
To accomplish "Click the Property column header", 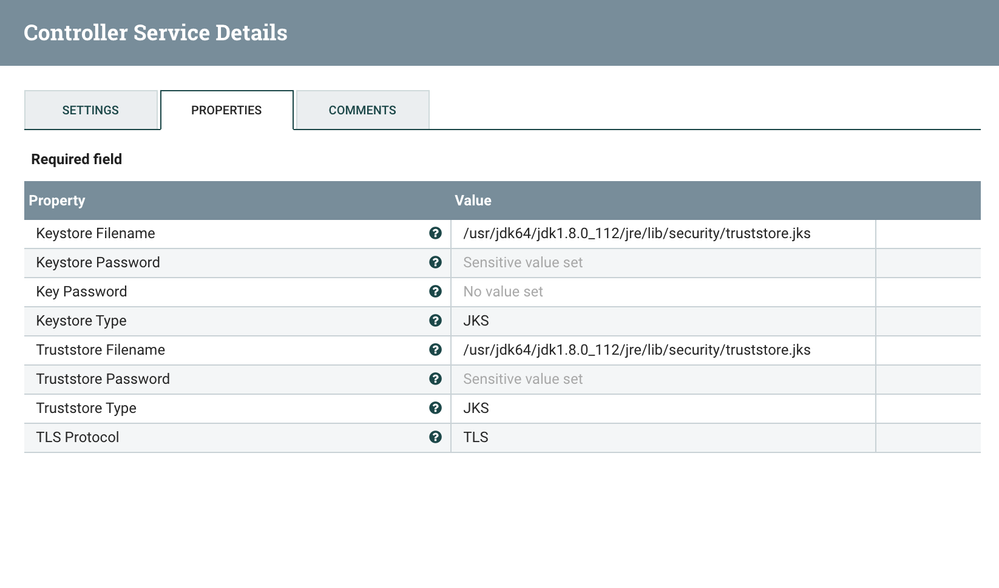I will pos(57,200).
